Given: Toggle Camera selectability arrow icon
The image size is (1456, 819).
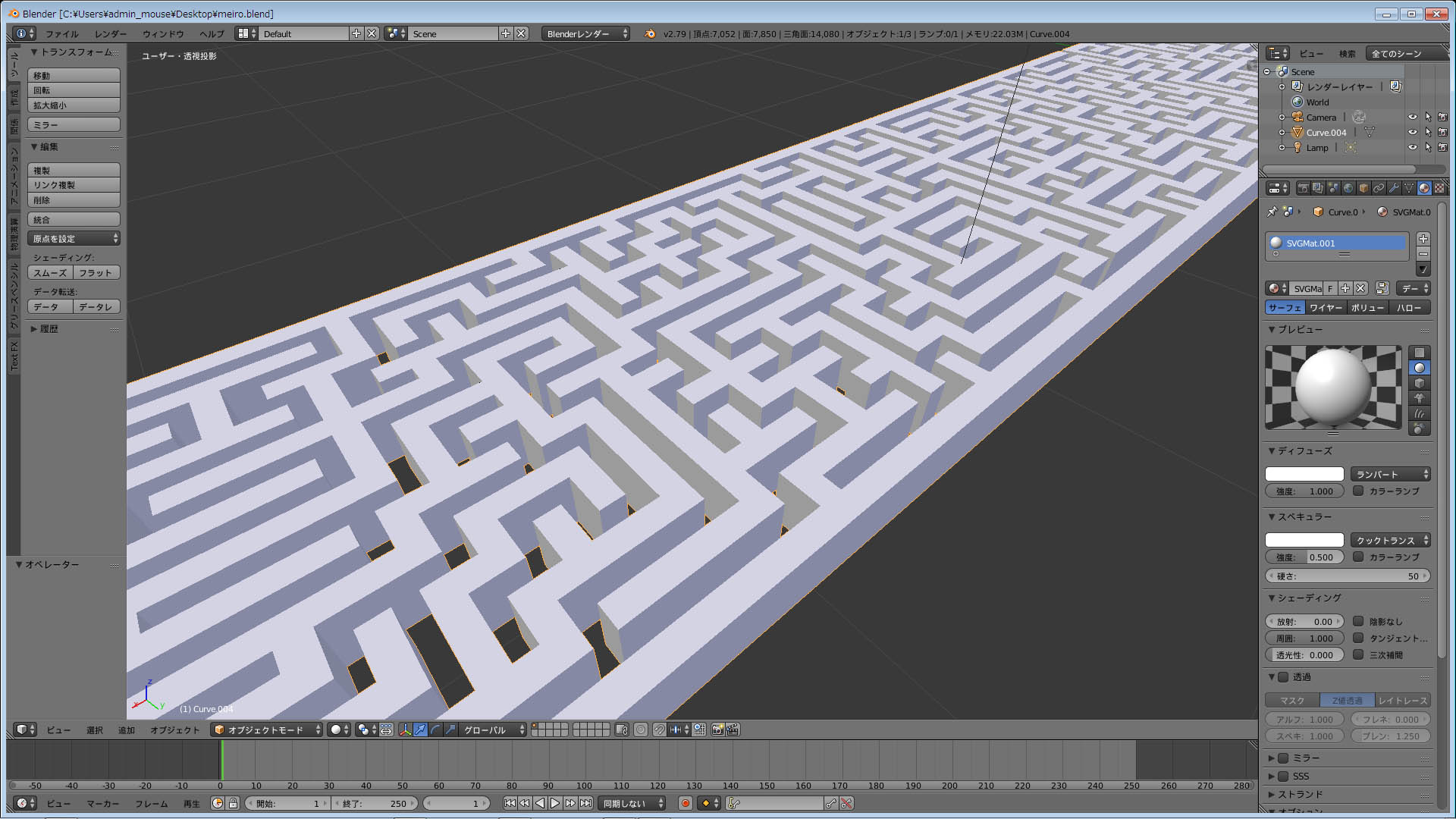Looking at the screenshot, I should 1428,118.
